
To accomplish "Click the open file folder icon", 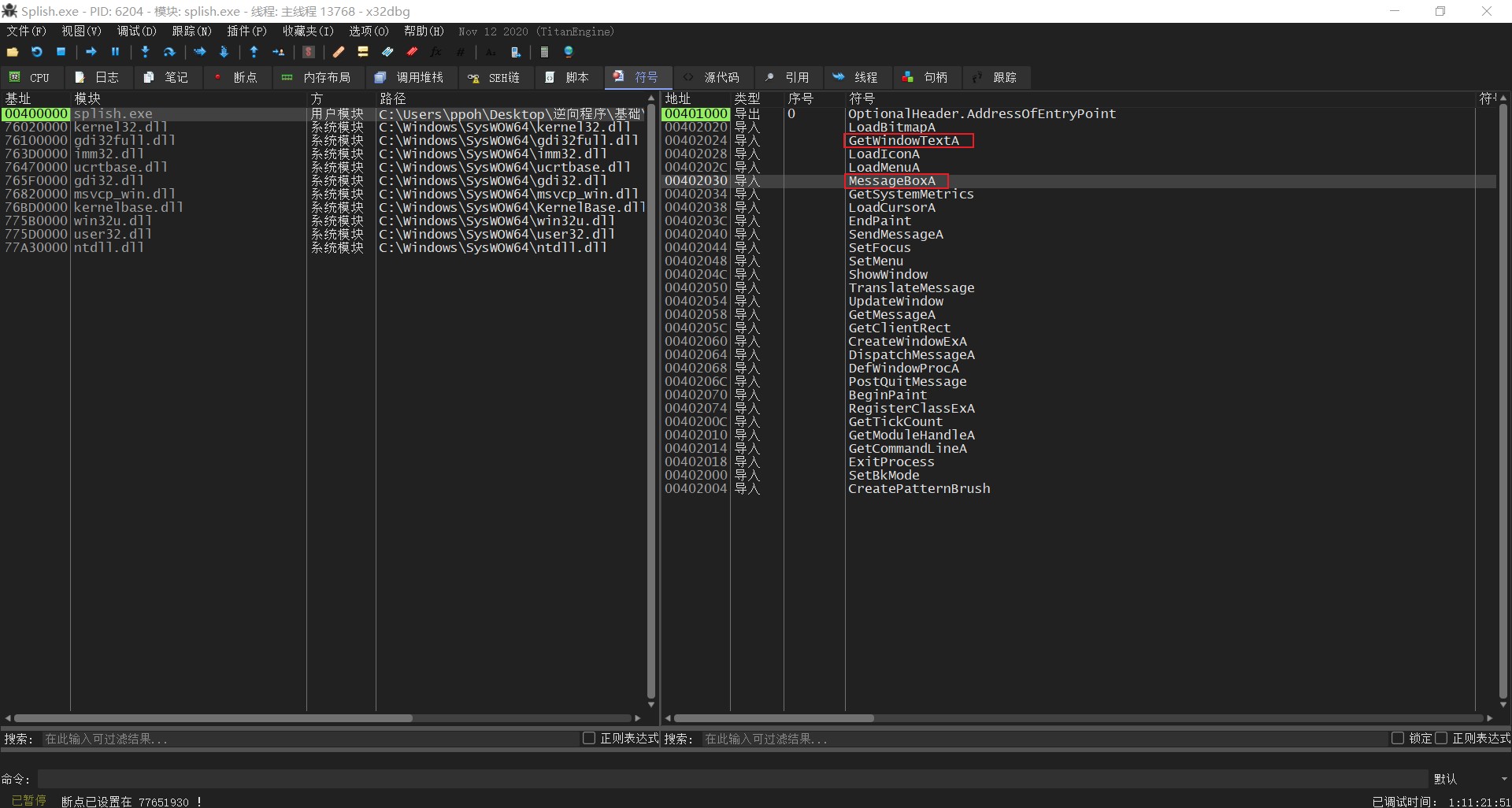I will (x=13, y=52).
